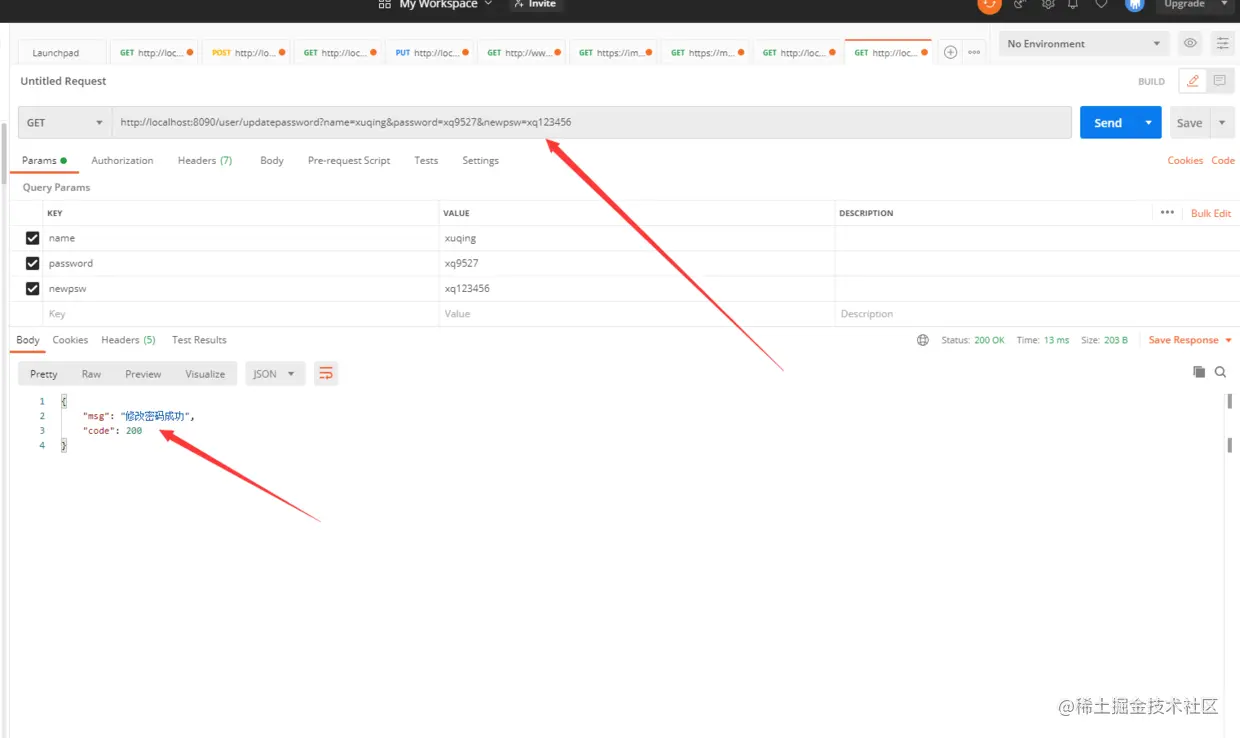Click the network globe icon
Screen dimensions: 1240x738
click(x=923, y=340)
